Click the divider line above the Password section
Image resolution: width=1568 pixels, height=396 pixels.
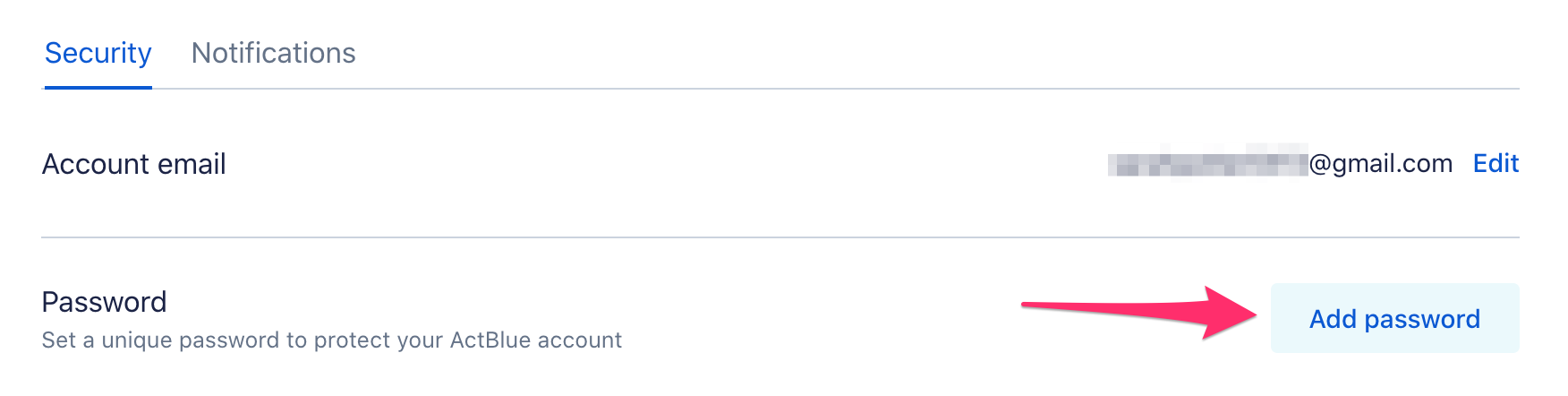pos(780,237)
